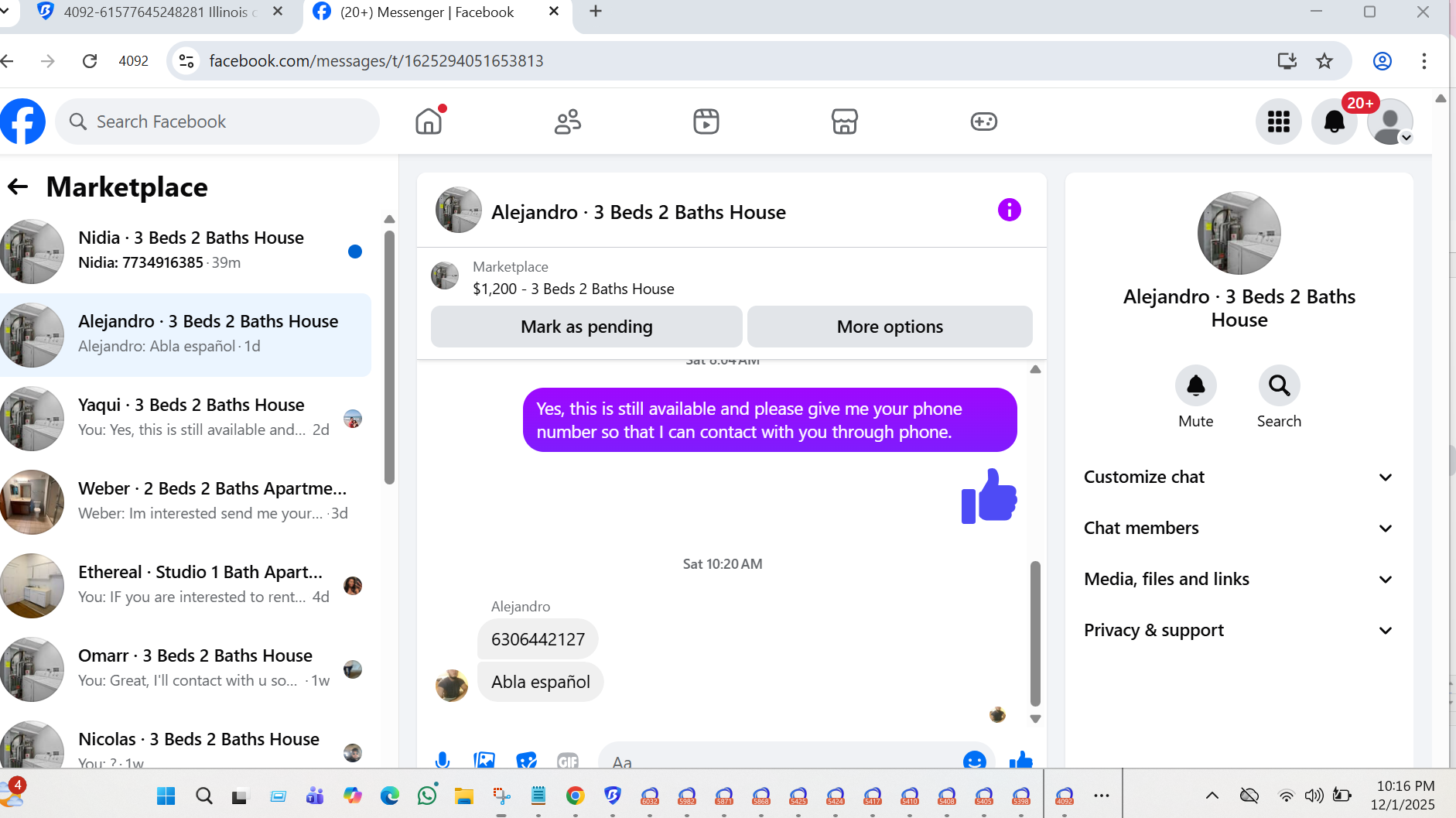Click the Abla español message bubble
1456x818 pixels.
point(540,682)
